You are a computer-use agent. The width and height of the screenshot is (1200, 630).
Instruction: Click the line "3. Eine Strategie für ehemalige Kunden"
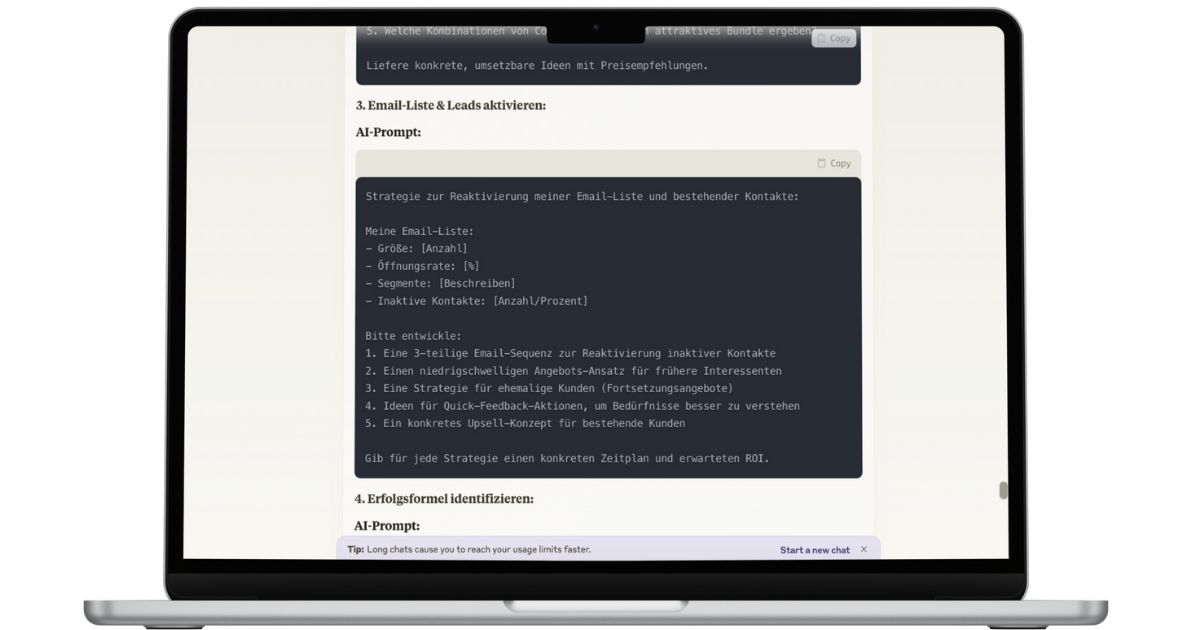click(549, 388)
